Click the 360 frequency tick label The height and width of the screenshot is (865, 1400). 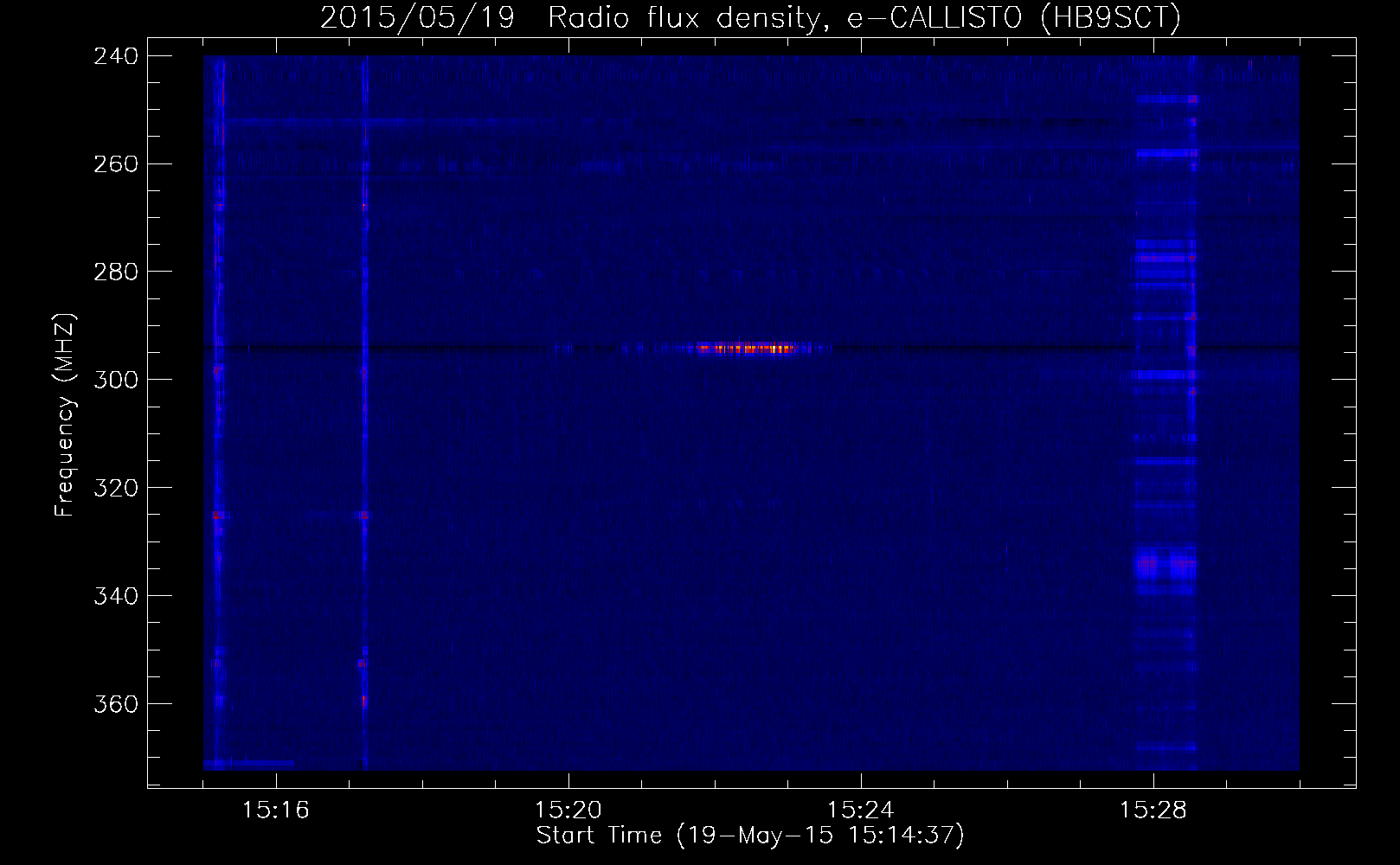[x=116, y=705]
